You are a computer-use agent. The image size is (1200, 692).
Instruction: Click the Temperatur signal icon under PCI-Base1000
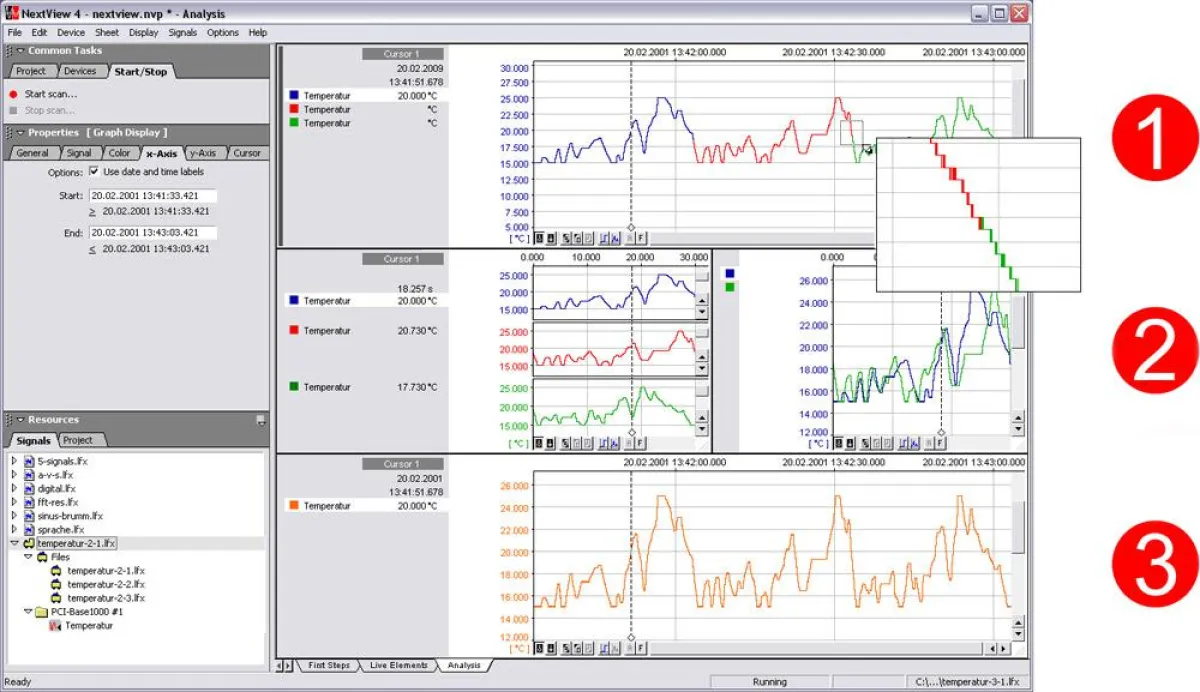pyautogui.click(x=56, y=625)
